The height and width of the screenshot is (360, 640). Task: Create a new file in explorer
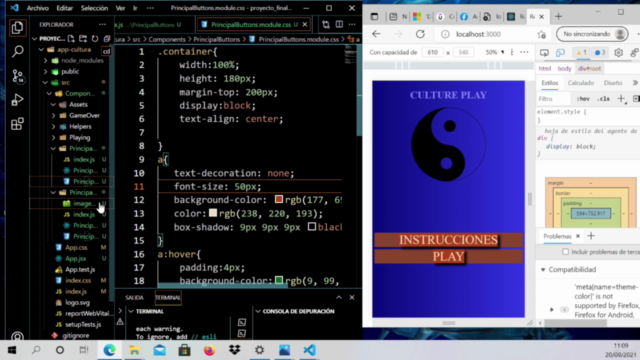(x=71, y=39)
